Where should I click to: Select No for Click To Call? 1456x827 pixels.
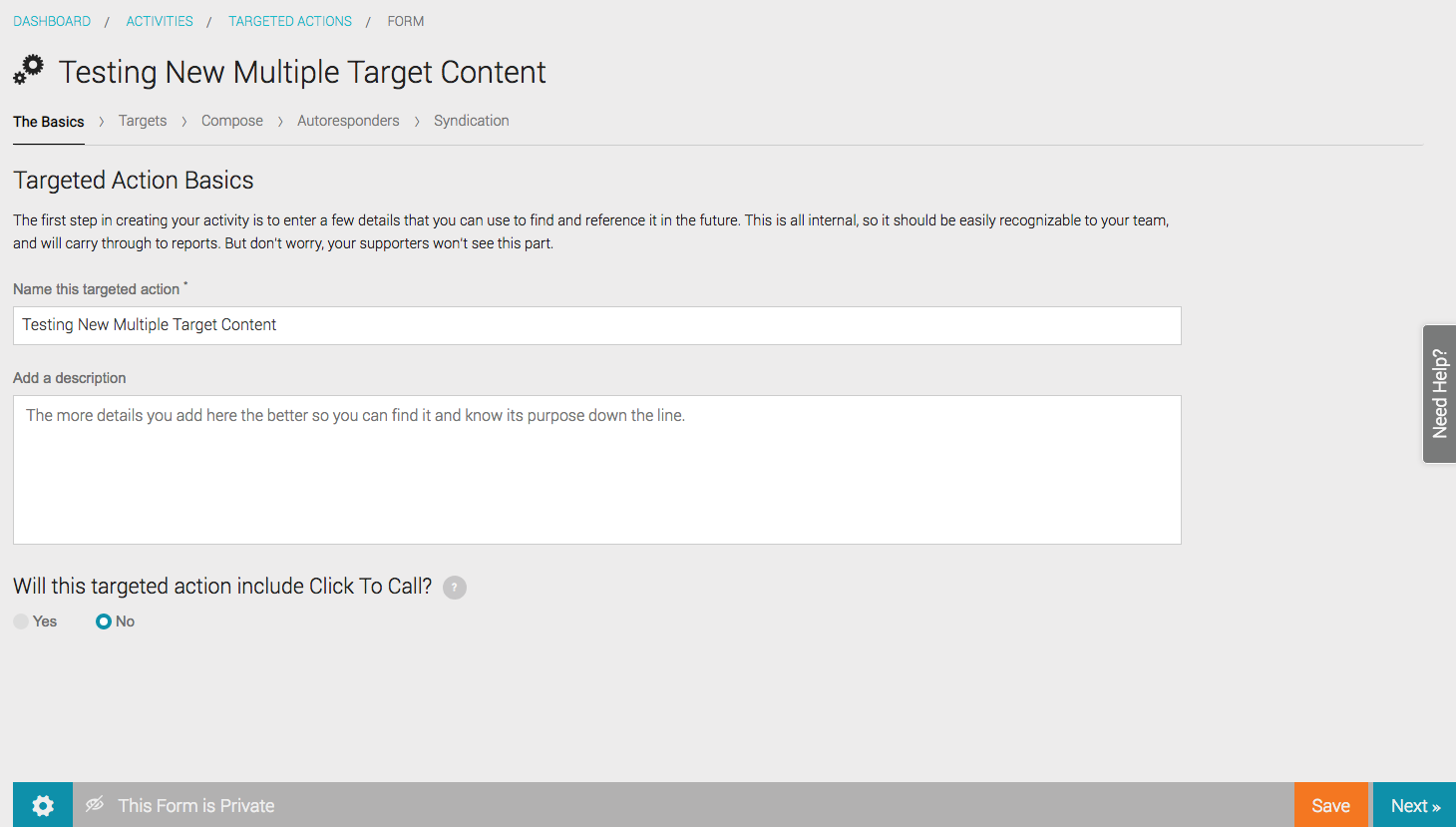pos(104,621)
